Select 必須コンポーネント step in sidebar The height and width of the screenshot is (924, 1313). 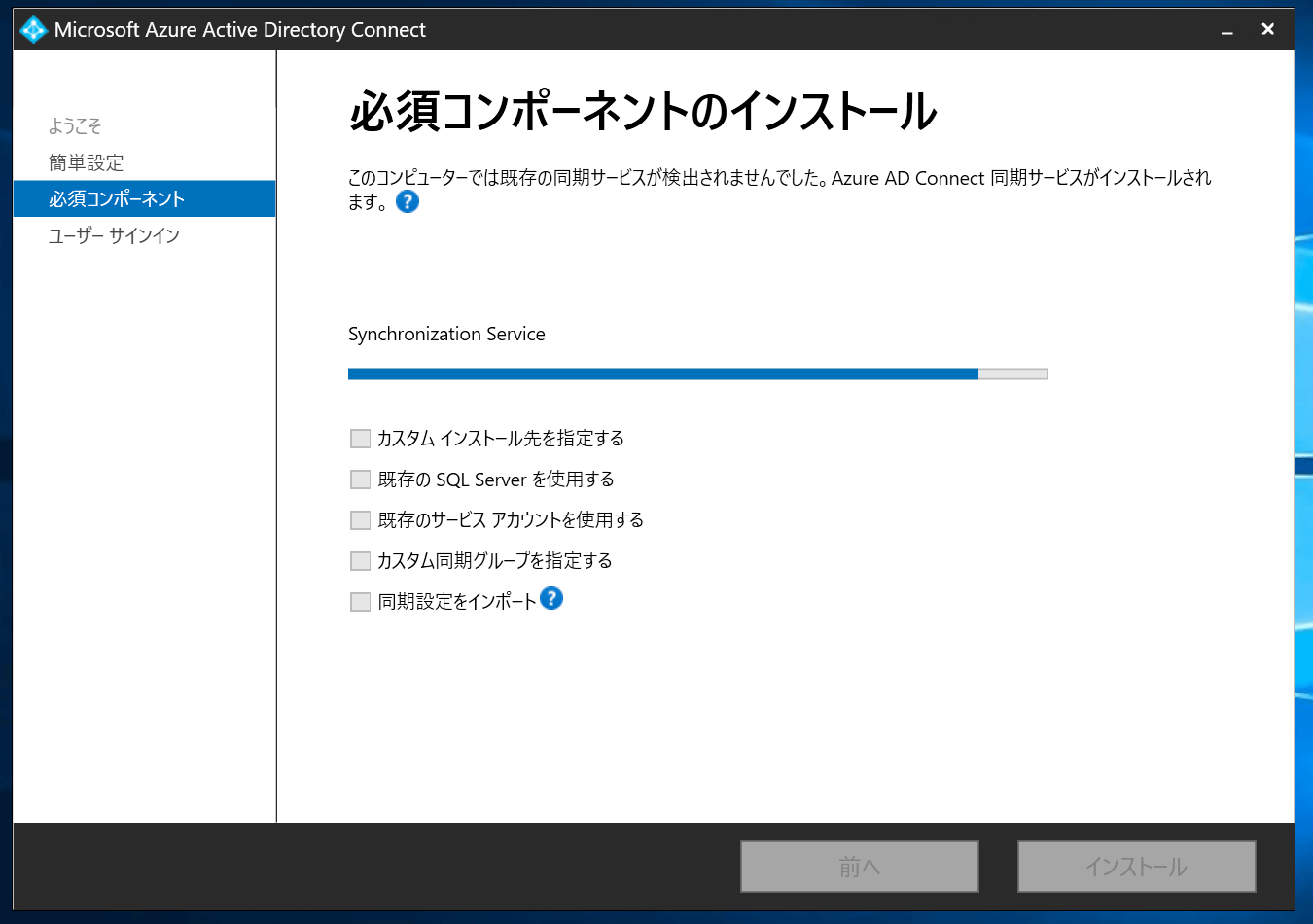tap(145, 198)
